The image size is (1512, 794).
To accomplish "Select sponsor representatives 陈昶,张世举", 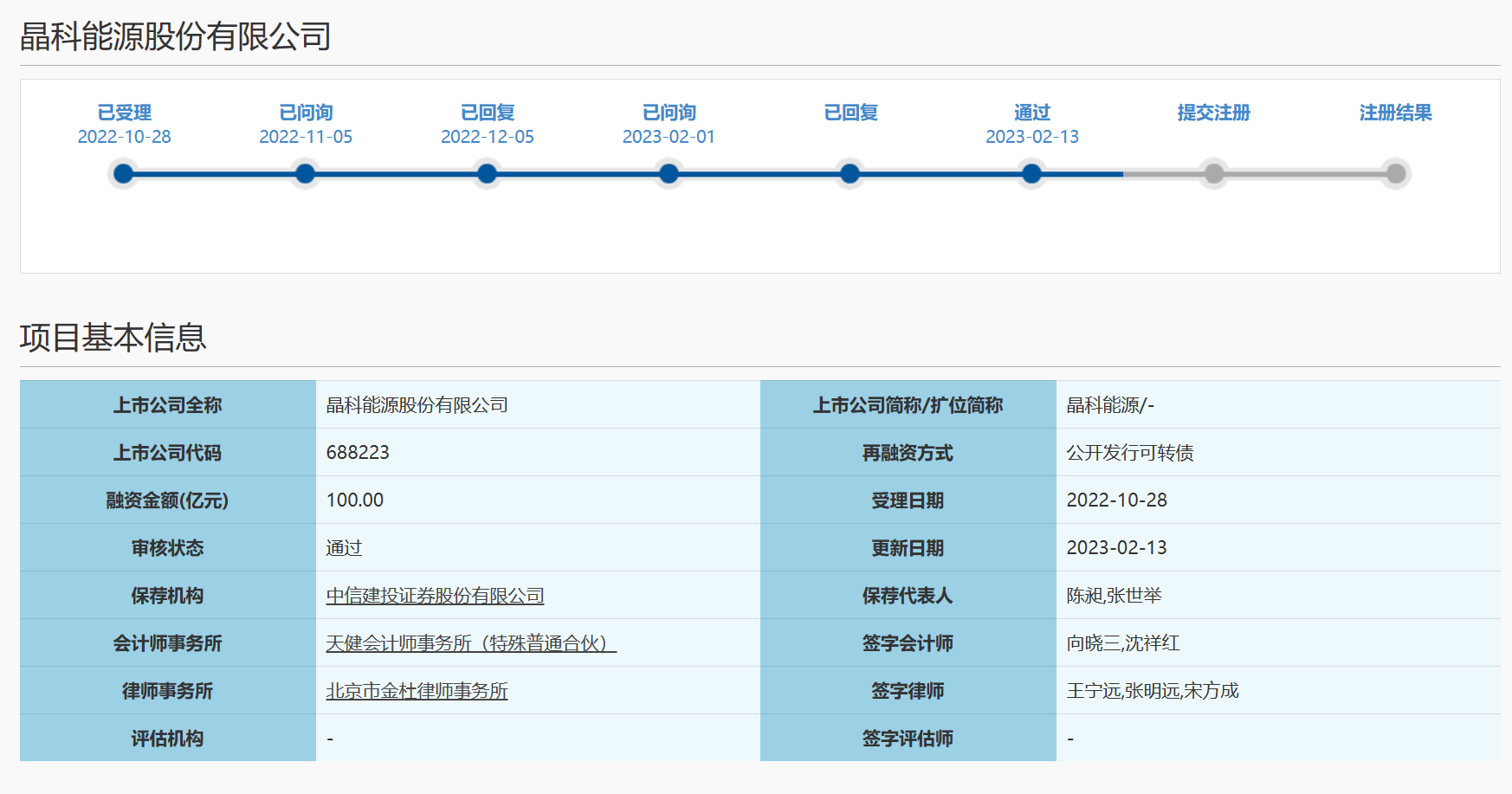I will 1115,596.
